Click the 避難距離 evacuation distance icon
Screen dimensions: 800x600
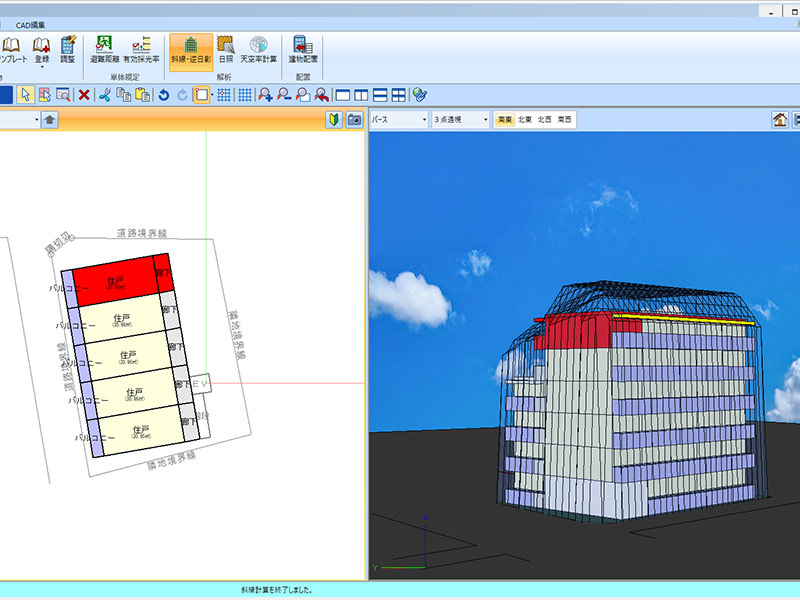[x=104, y=50]
